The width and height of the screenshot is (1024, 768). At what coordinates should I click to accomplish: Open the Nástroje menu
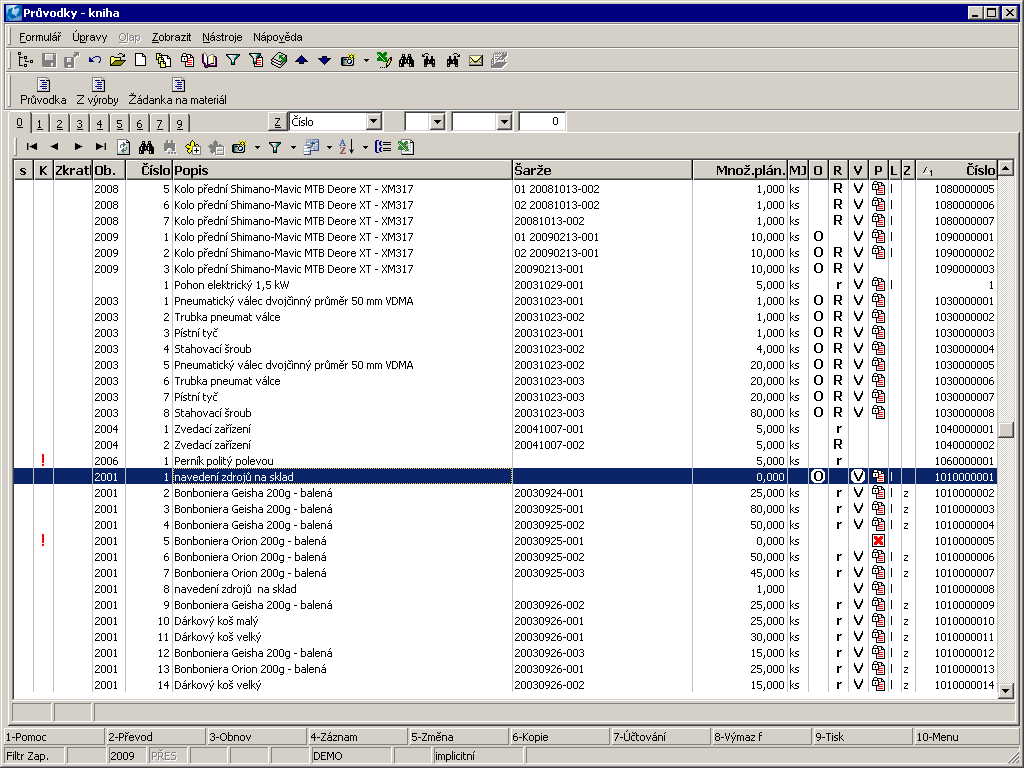click(x=222, y=37)
